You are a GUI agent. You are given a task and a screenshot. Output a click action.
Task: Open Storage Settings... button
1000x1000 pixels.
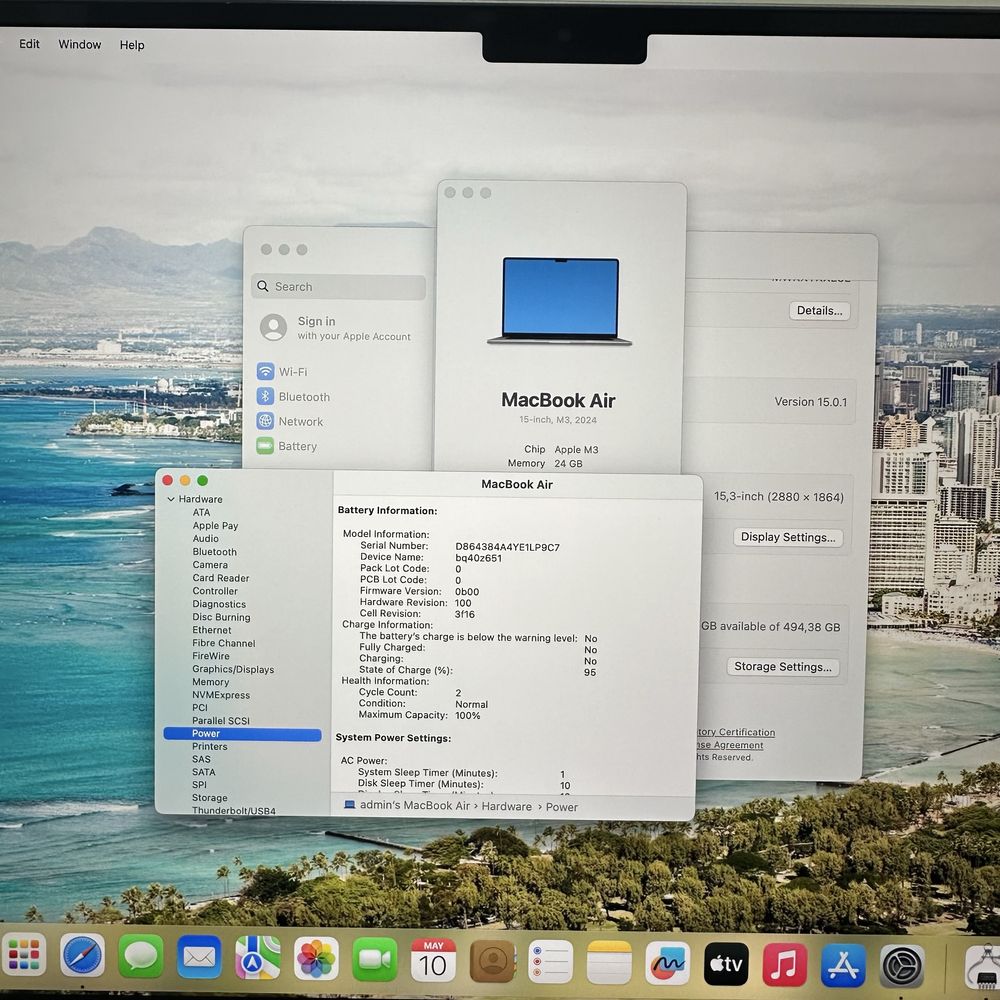click(x=783, y=666)
